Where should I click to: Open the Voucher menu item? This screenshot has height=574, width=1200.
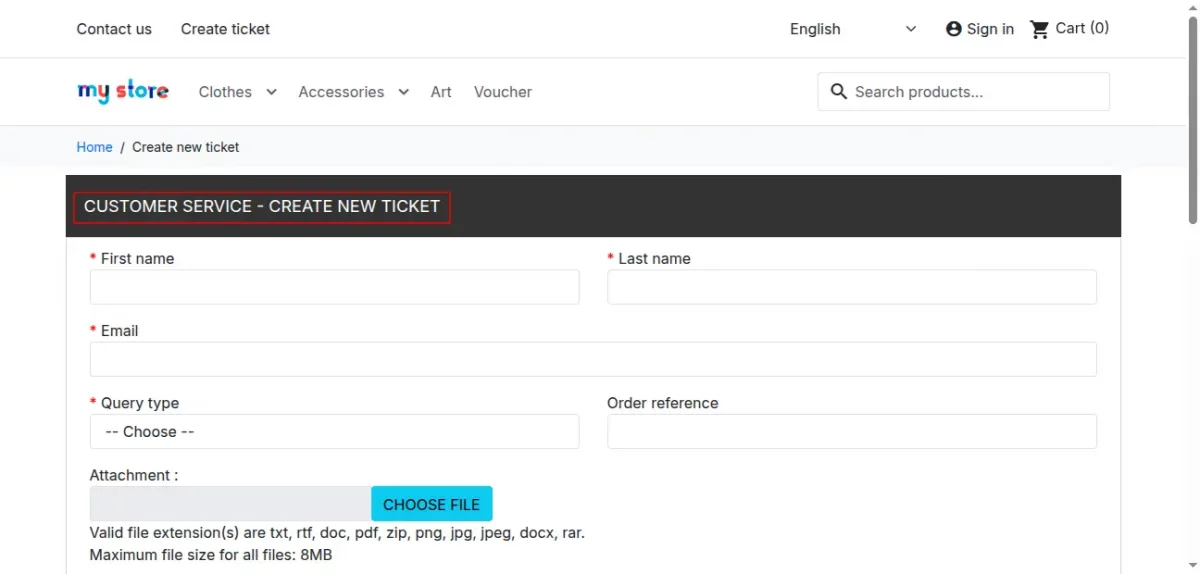pos(503,92)
